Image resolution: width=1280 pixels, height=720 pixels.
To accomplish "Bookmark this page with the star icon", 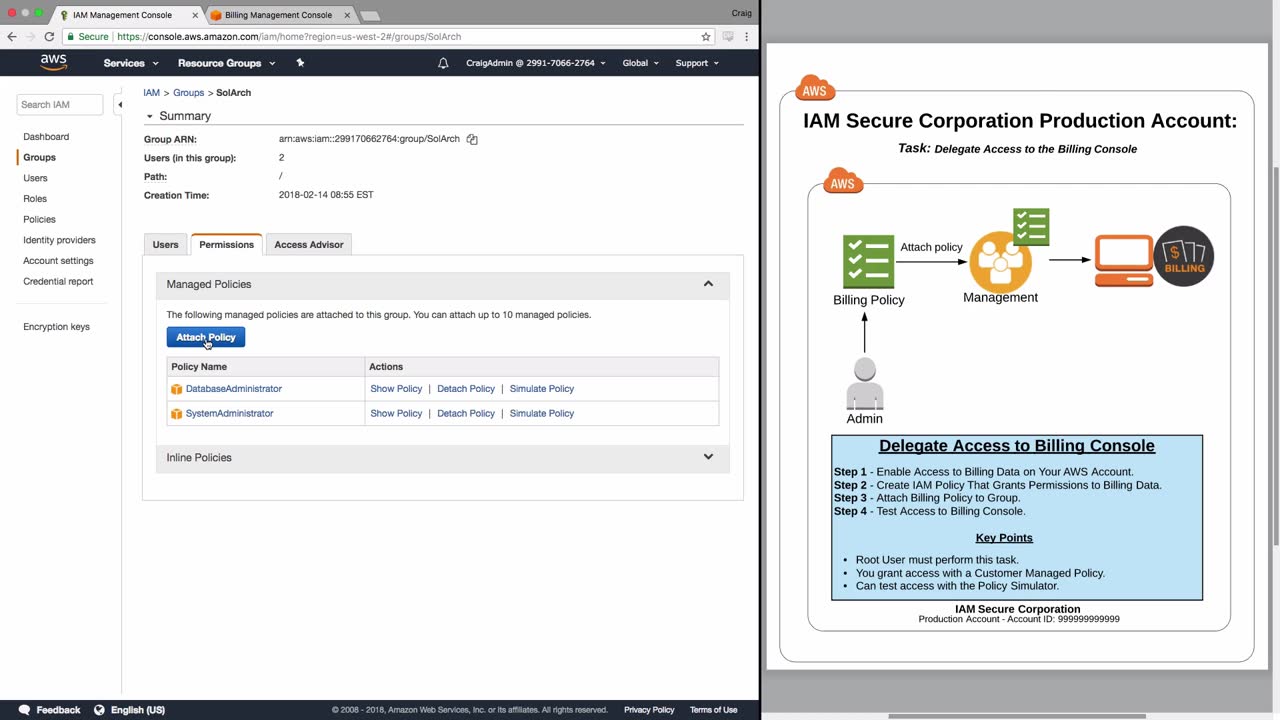I will 706,37.
